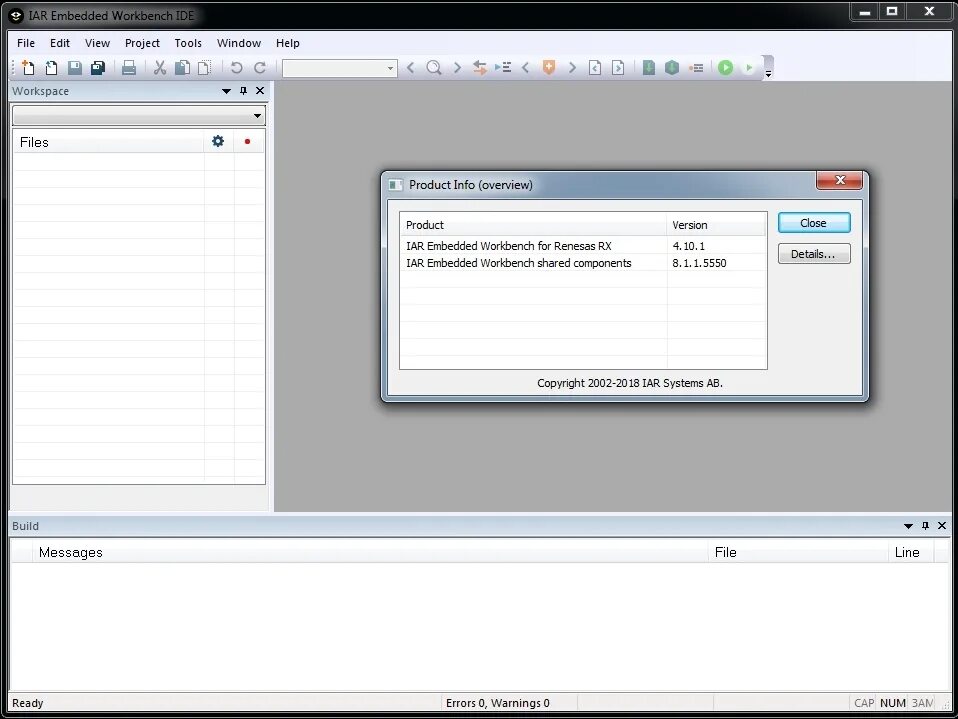Click the Version column header
Image resolution: width=958 pixels, height=719 pixels.
click(716, 225)
